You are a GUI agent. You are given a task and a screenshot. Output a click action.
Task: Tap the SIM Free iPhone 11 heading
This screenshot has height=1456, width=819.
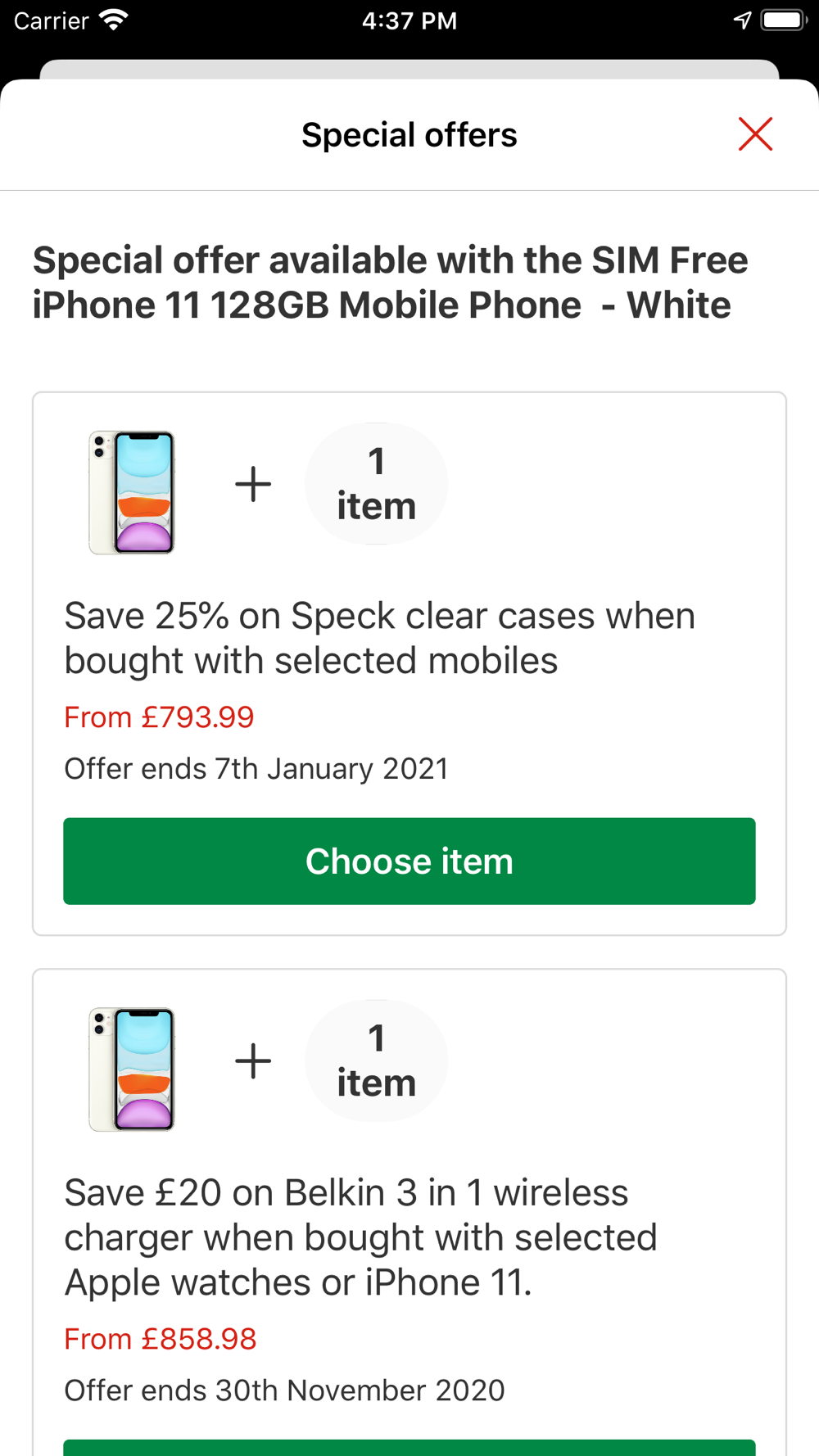pos(390,283)
